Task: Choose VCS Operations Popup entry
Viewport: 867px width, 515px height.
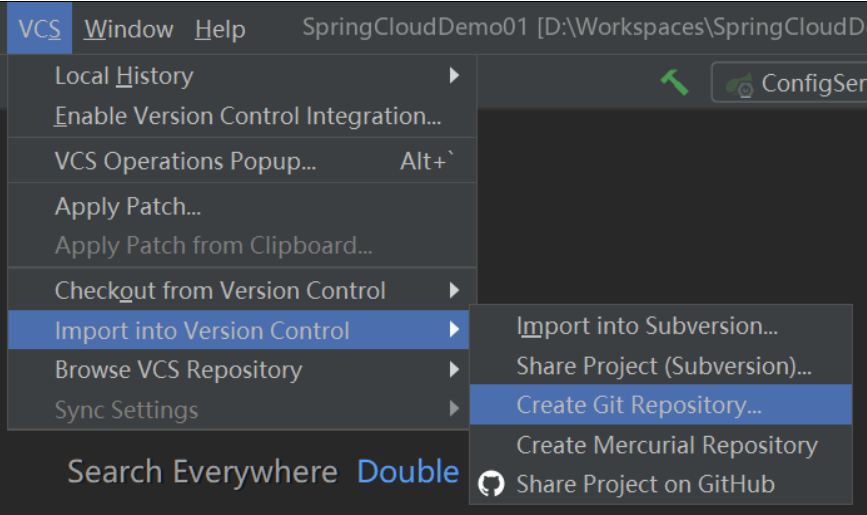Action: click(242, 161)
